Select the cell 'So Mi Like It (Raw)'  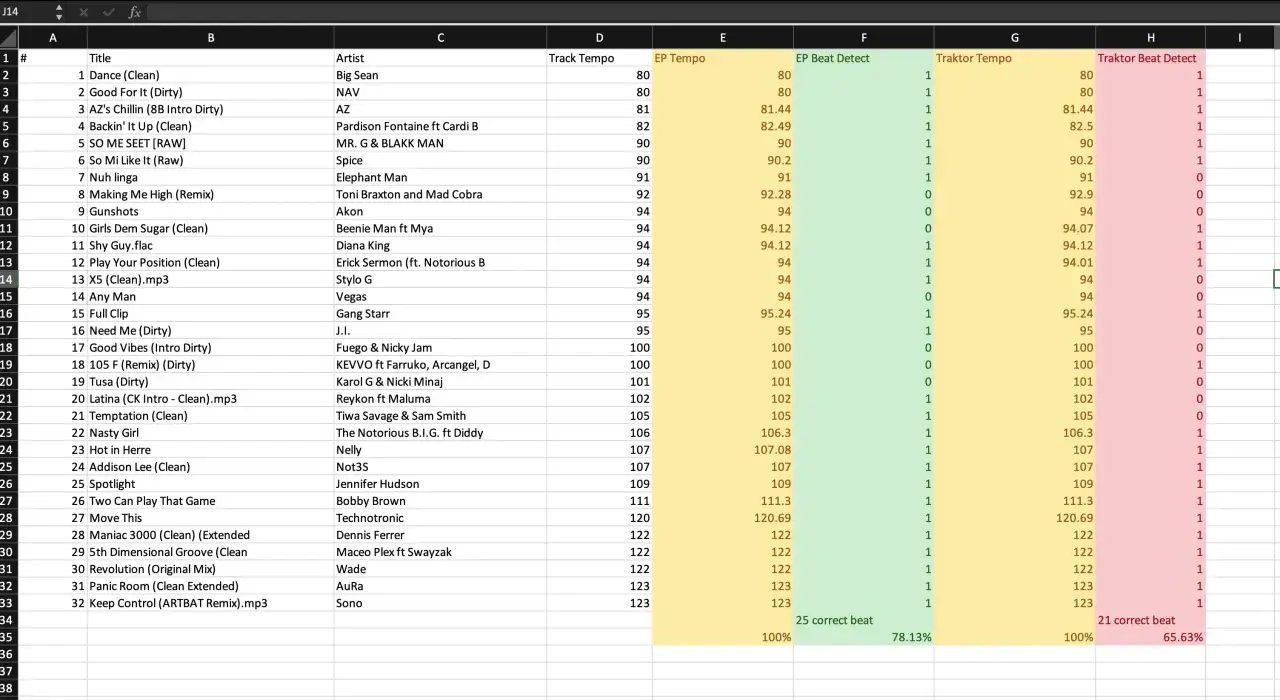(211, 160)
